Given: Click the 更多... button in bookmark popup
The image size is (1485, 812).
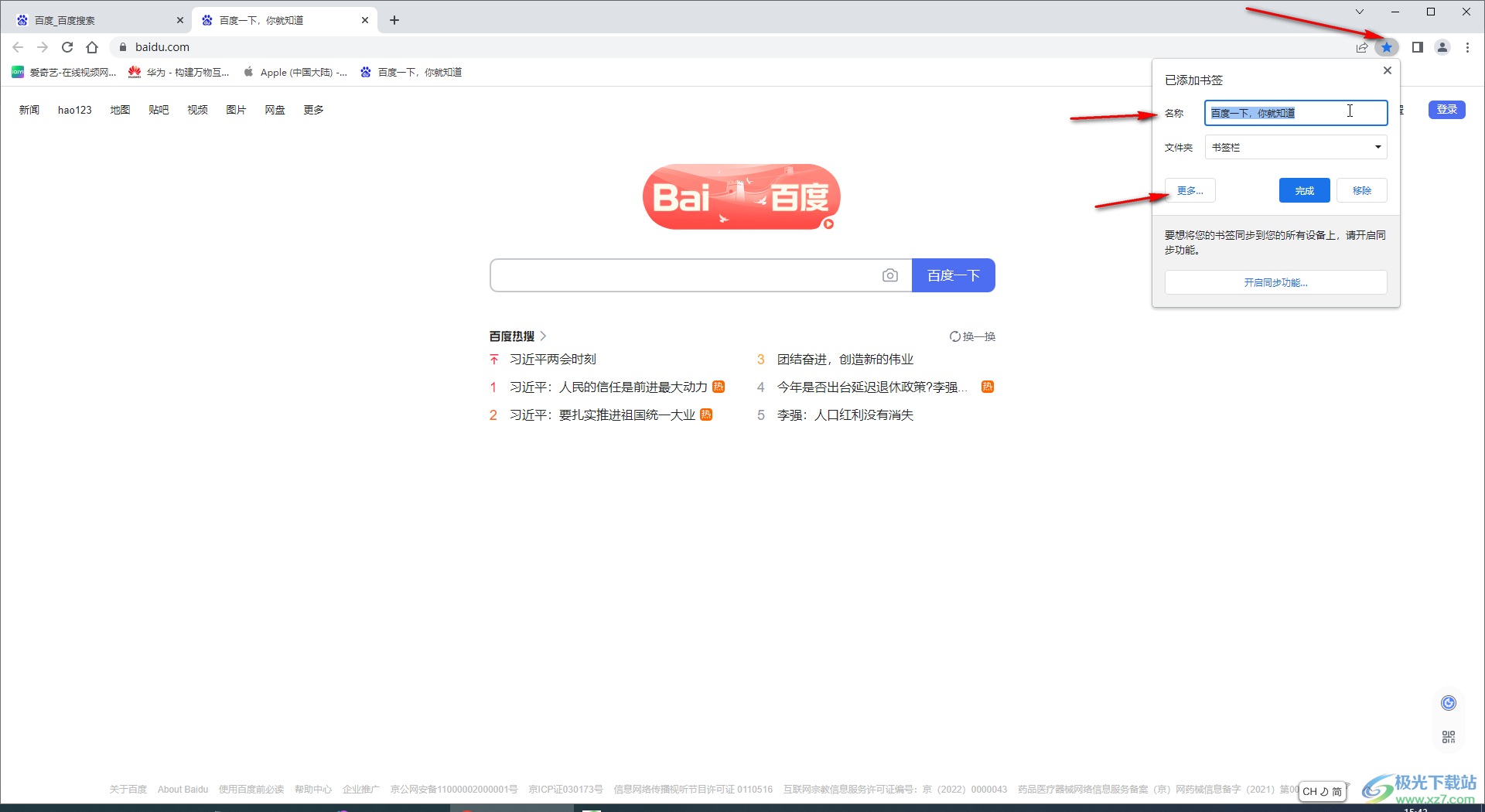Looking at the screenshot, I should click(x=1190, y=190).
